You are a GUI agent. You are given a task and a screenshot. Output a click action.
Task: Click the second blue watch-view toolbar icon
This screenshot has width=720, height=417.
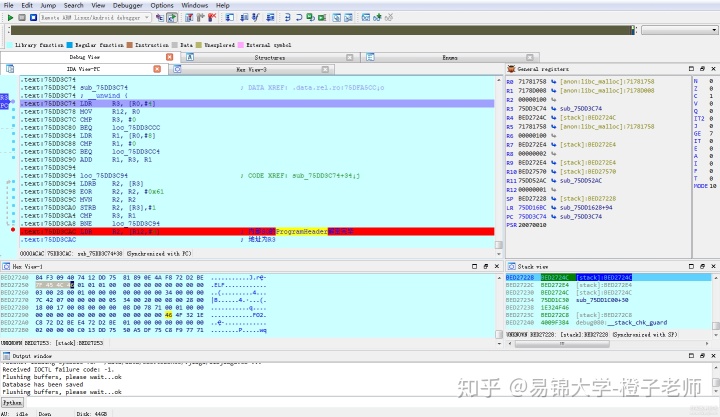pos(349,17)
